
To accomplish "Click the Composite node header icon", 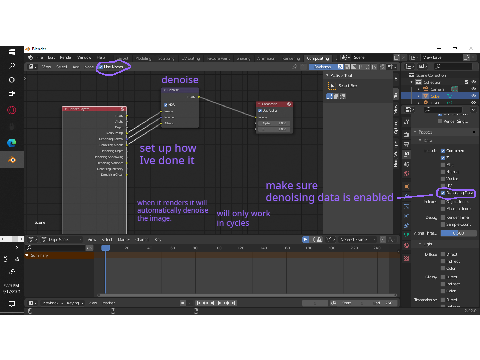I will [289, 104].
